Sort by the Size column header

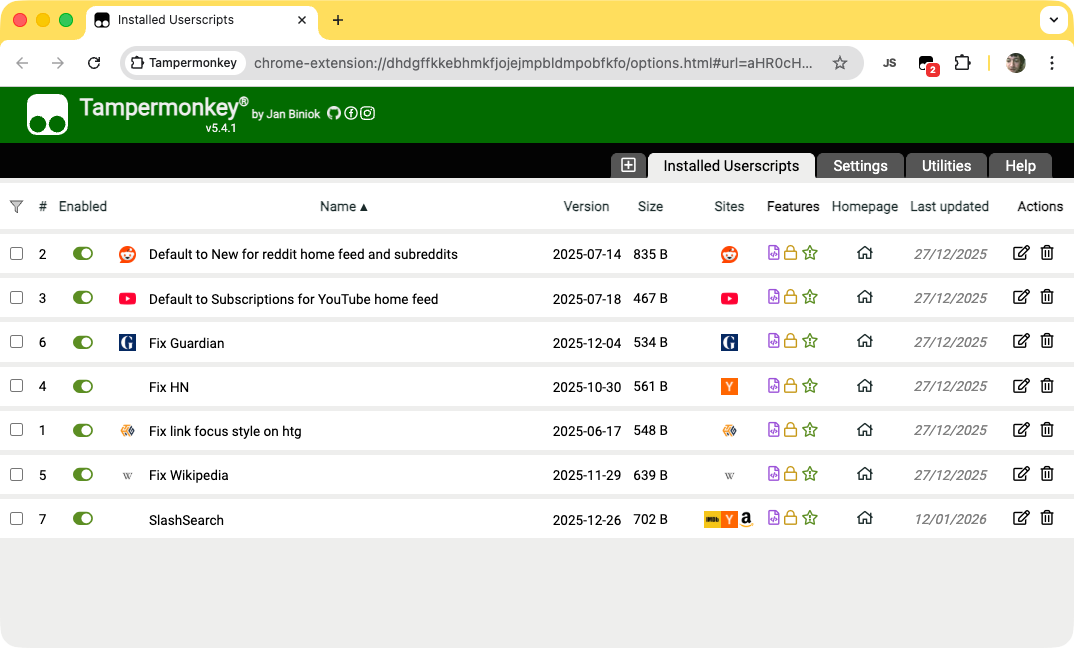(x=650, y=206)
